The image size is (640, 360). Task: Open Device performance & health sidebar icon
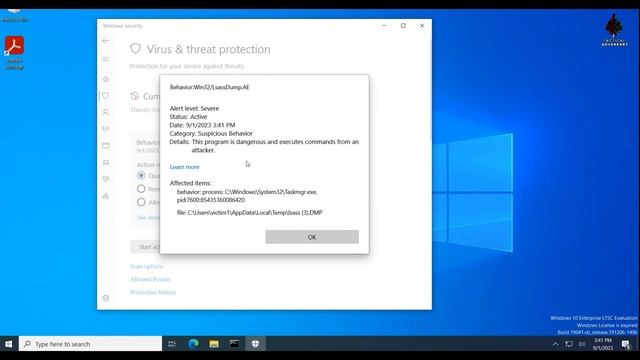coord(106,179)
